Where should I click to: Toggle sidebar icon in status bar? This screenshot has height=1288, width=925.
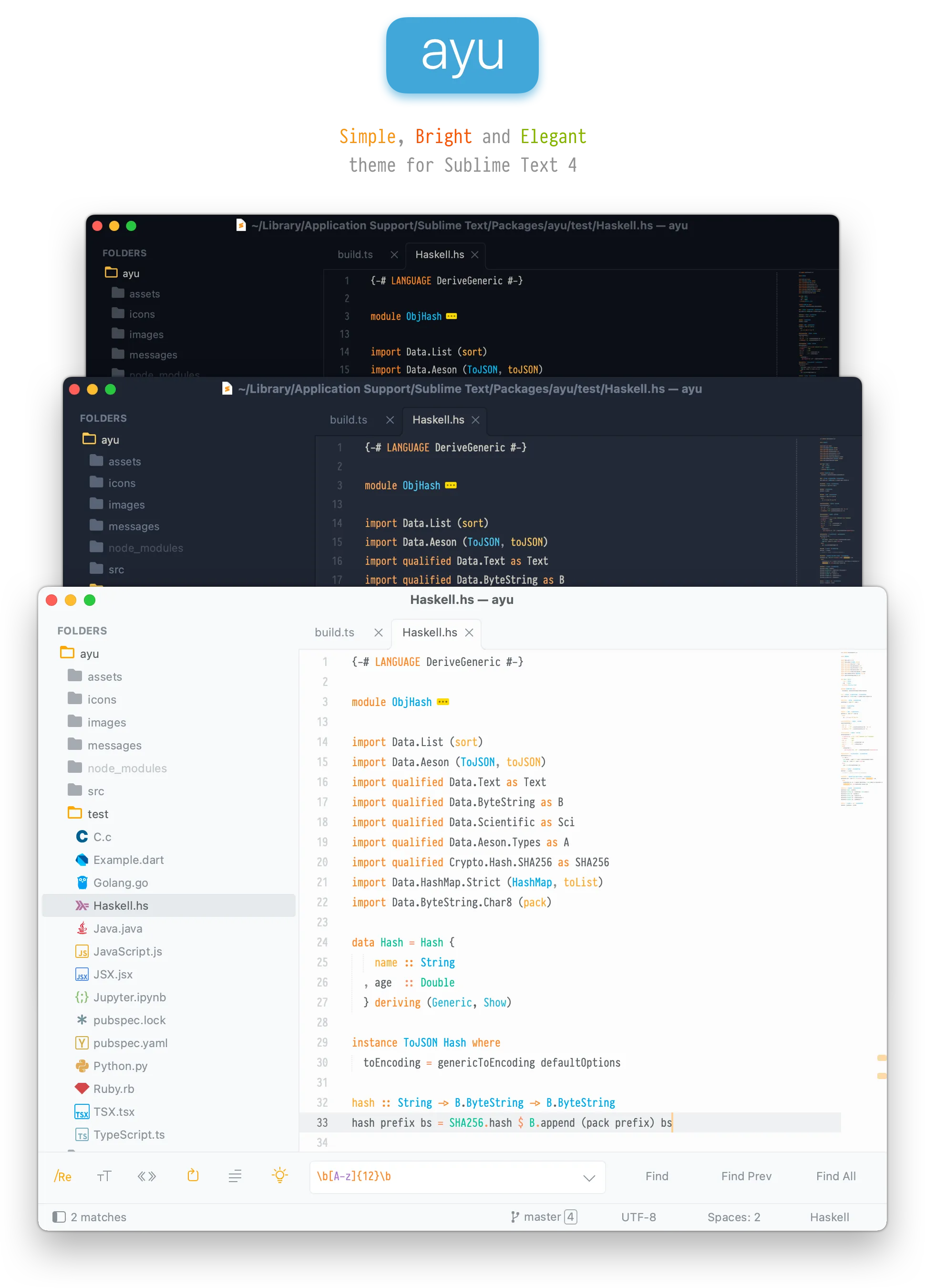click(59, 1216)
